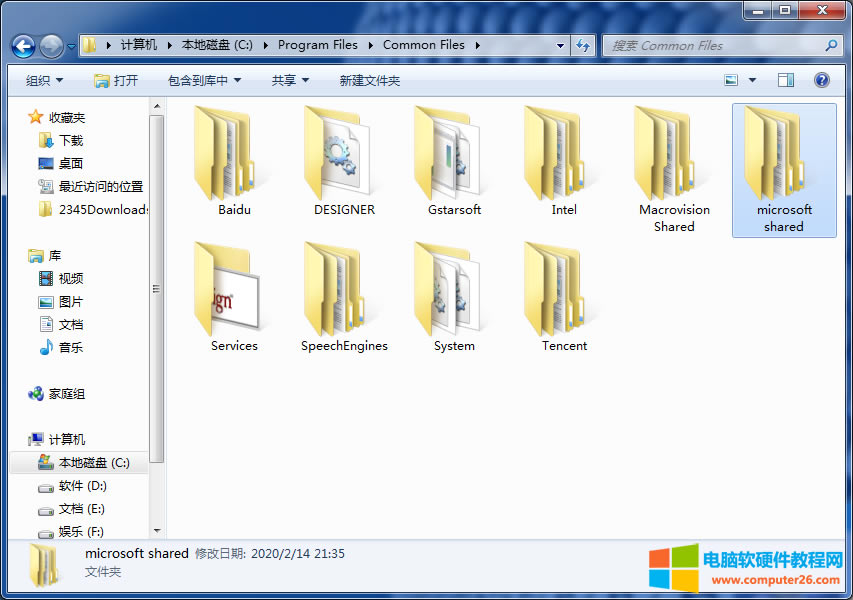The image size is (853, 600).
Task: Click sidebar scrollbar down arrow
Action: coord(157,530)
